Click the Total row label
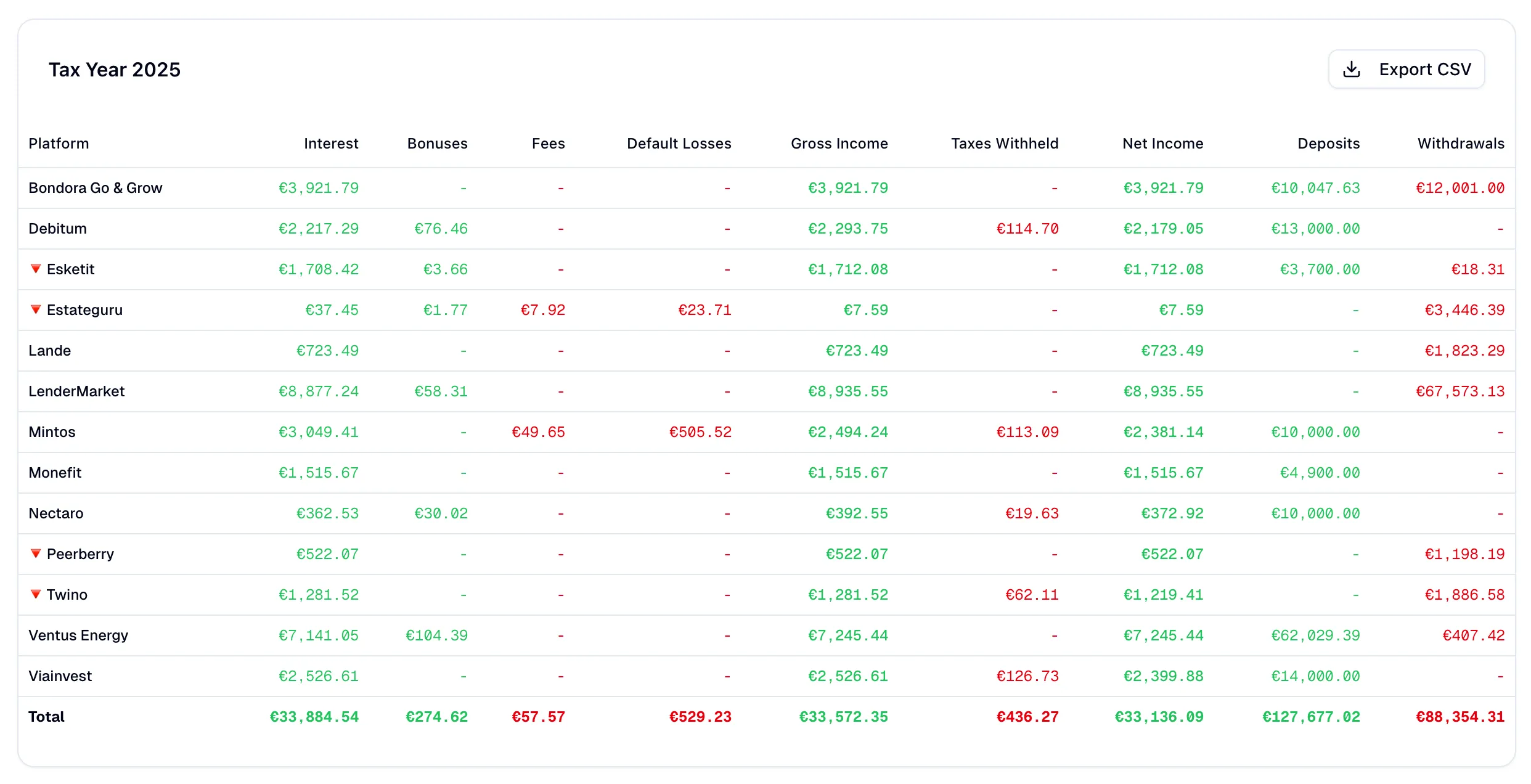The width and height of the screenshot is (1531, 784). [x=46, y=716]
